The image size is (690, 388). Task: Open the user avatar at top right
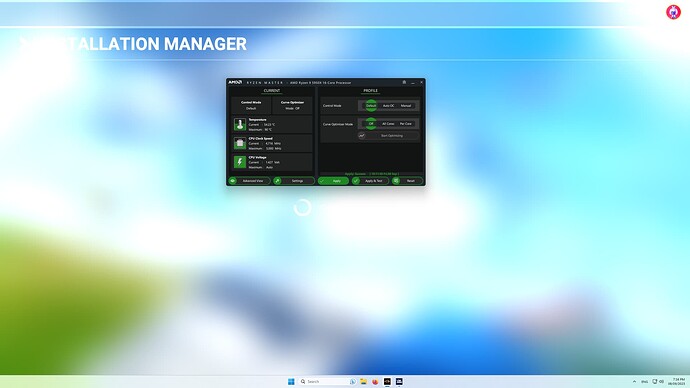[x=673, y=12]
